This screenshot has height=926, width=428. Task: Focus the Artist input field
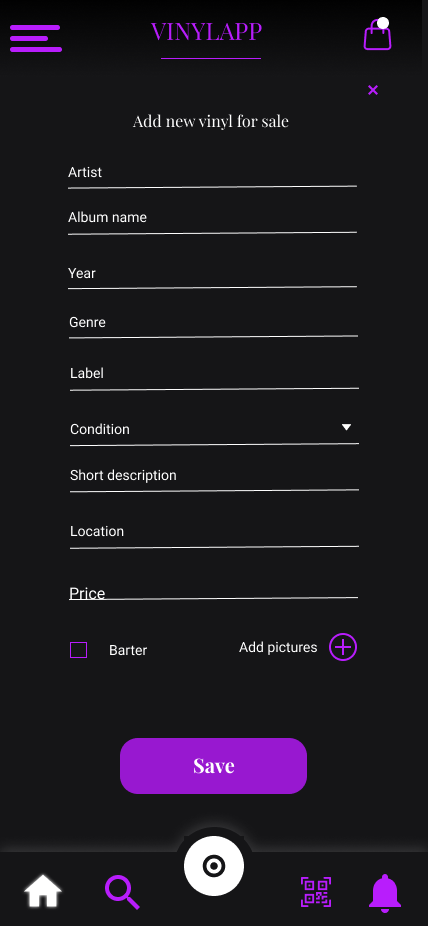213,174
